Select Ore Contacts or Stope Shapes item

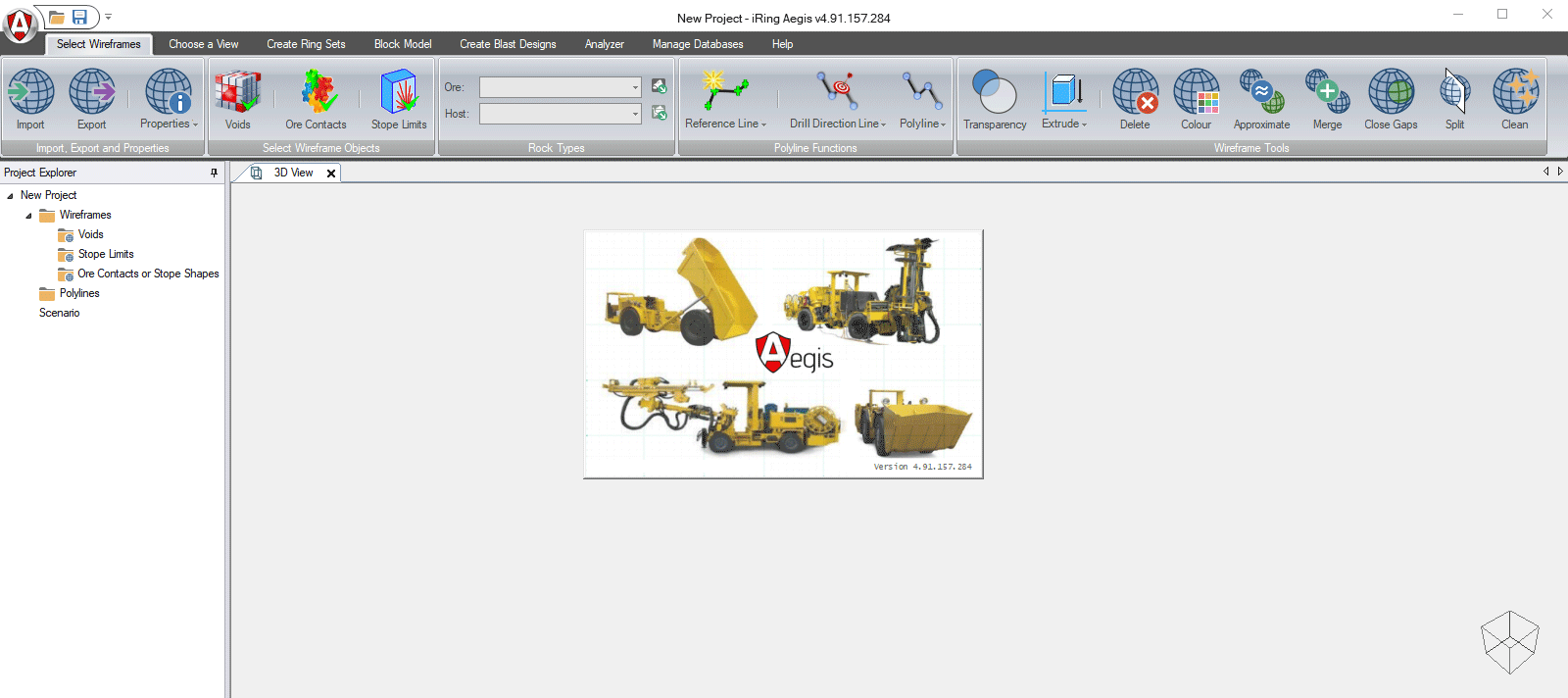pos(148,274)
